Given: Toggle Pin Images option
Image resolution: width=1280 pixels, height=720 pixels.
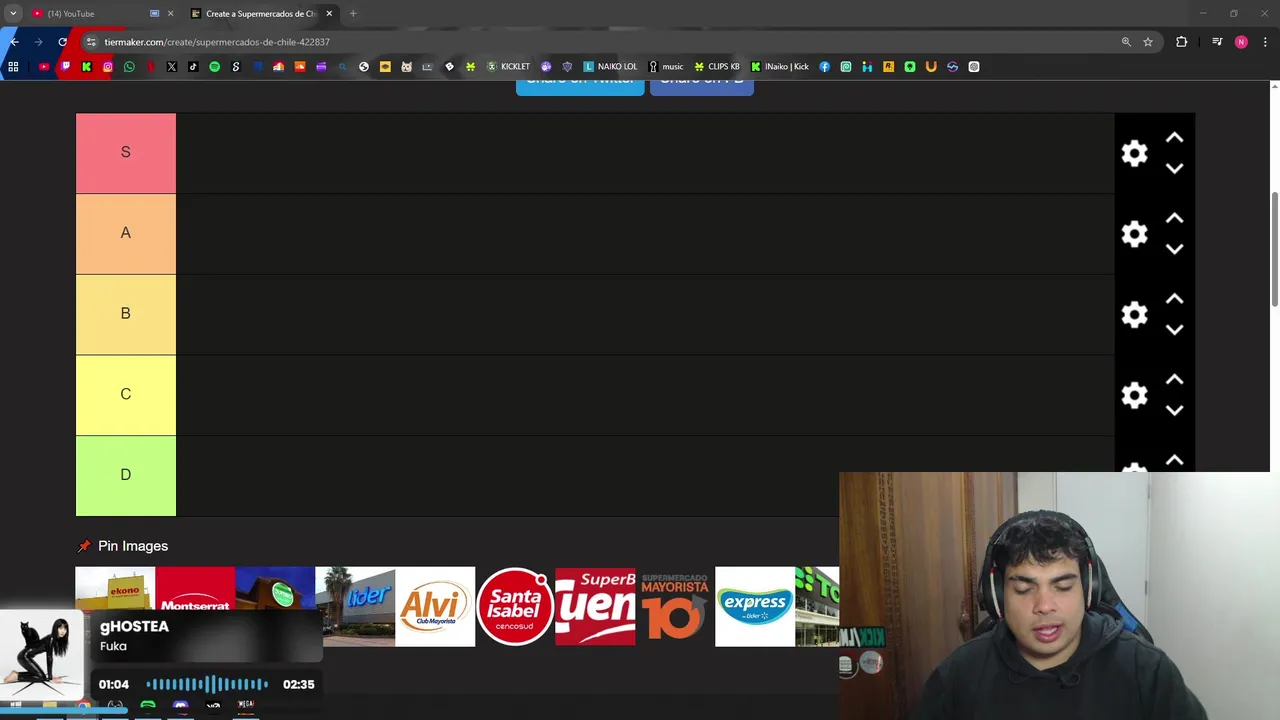Looking at the screenshot, I should click(123, 546).
